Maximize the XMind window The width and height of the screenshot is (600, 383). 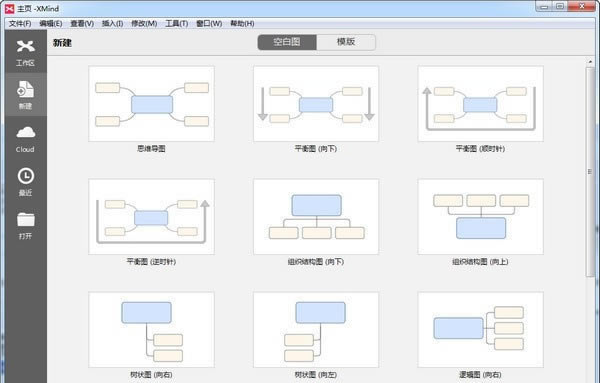pos(560,7)
